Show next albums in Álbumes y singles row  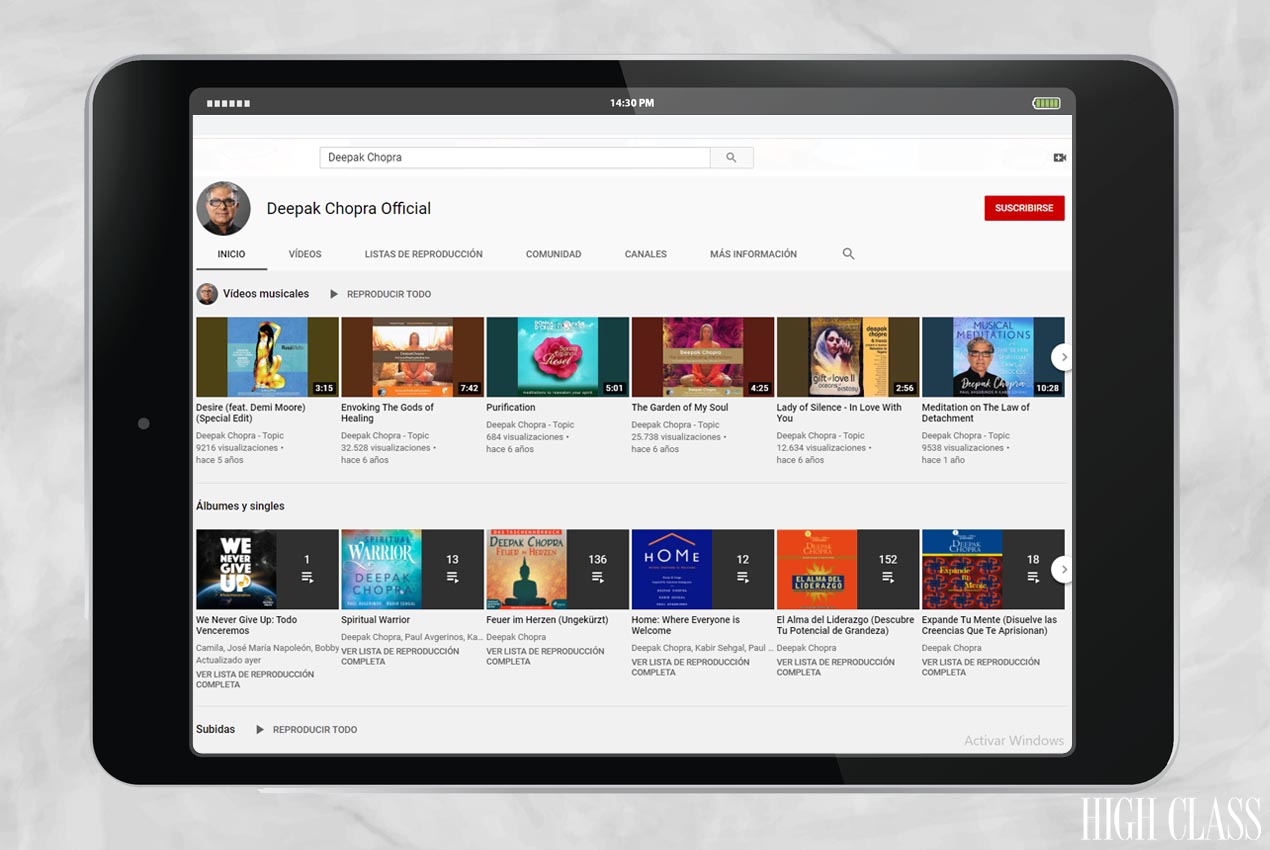tap(1064, 569)
